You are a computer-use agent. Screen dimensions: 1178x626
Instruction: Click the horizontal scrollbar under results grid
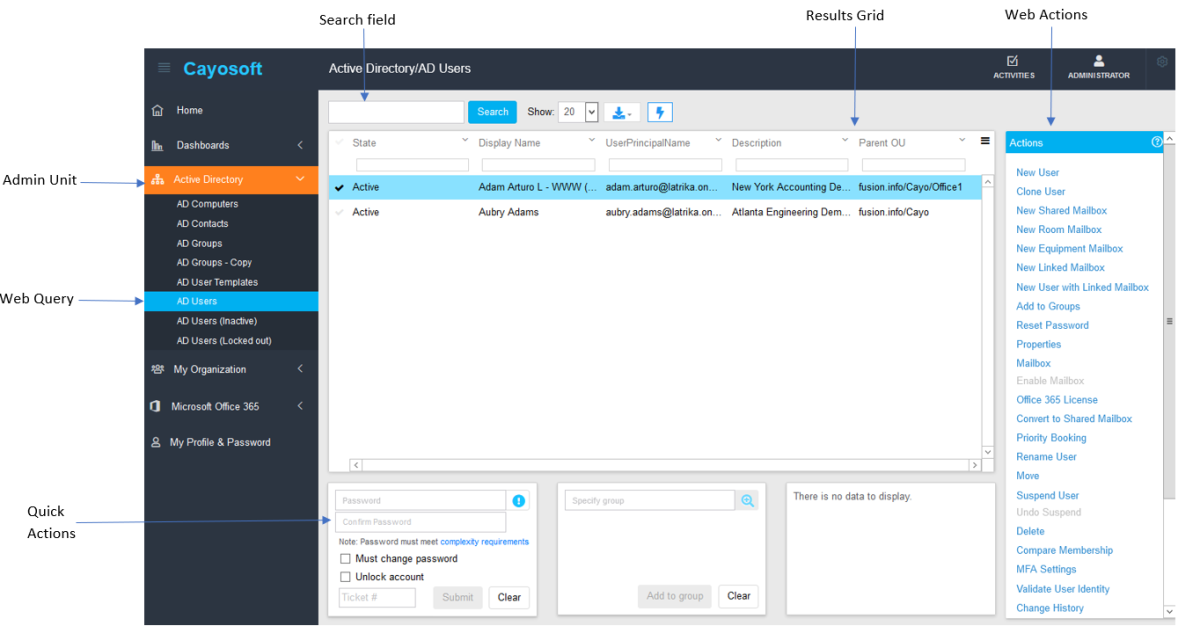665,465
